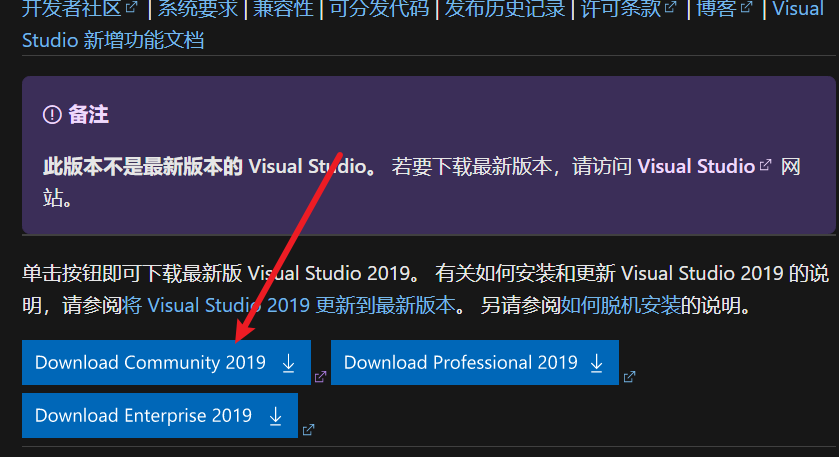Image resolution: width=839 pixels, height=457 pixels.
Task: Open 将 Visual Studio 2019 更新到最新版本 link
Action: click(289, 305)
